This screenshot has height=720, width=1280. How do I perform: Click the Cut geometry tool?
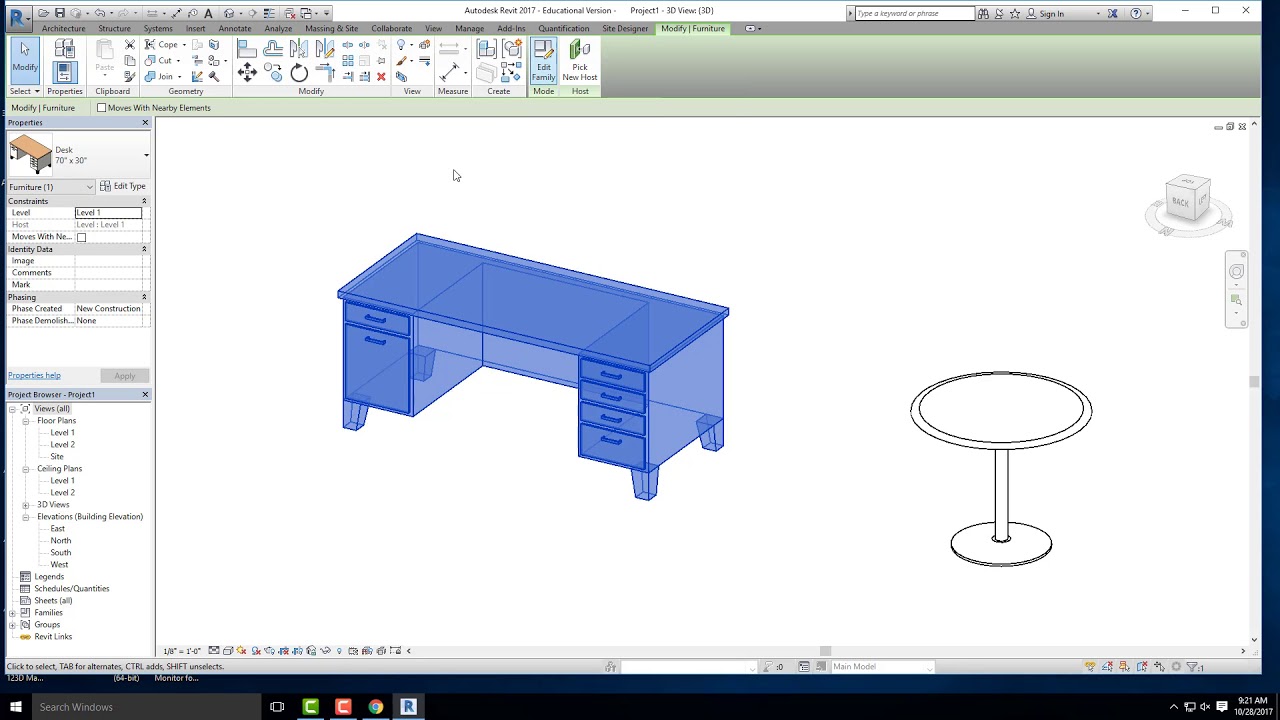(164, 61)
